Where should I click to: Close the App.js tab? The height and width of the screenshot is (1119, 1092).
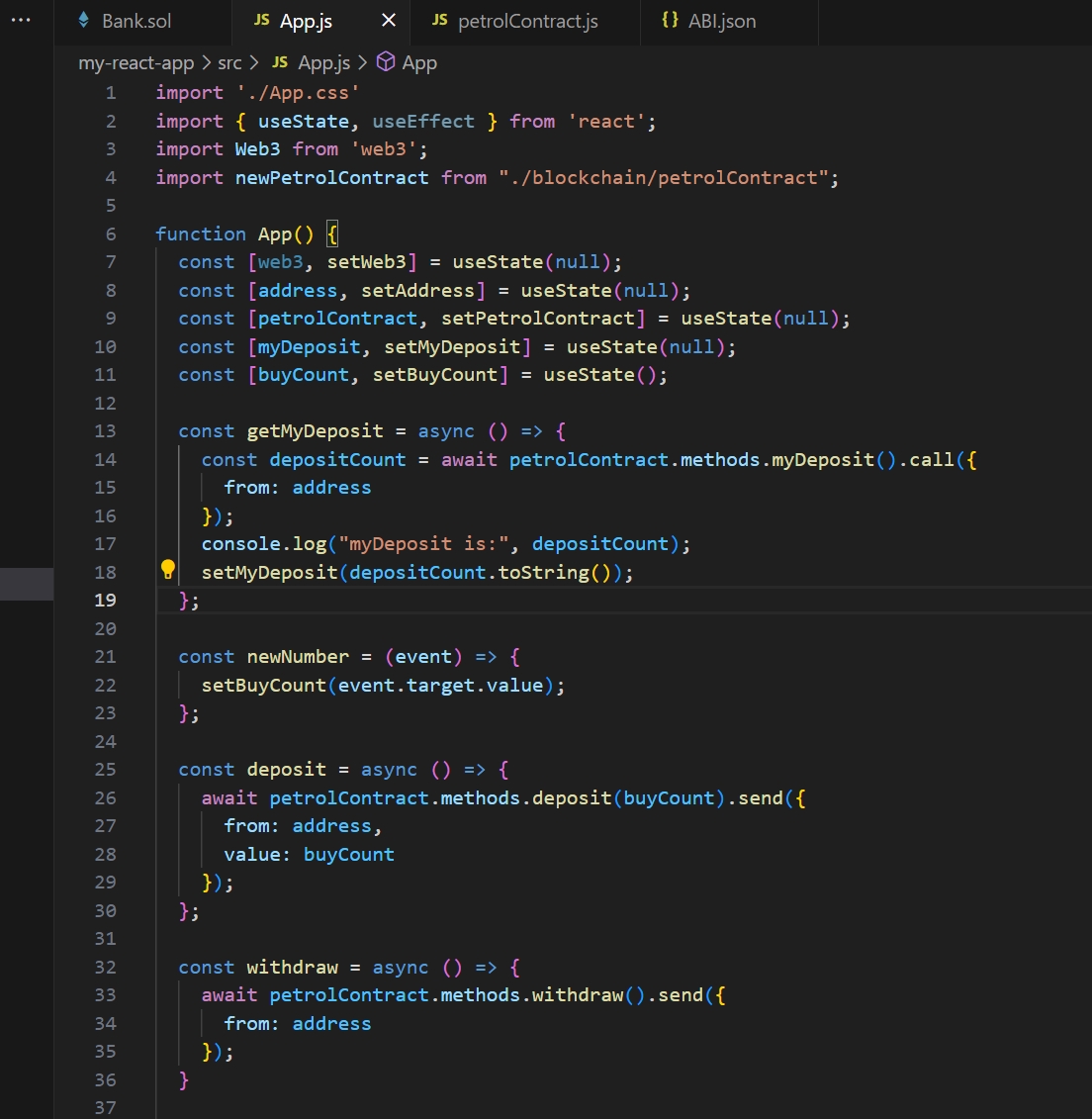pyautogui.click(x=388, y=20)
